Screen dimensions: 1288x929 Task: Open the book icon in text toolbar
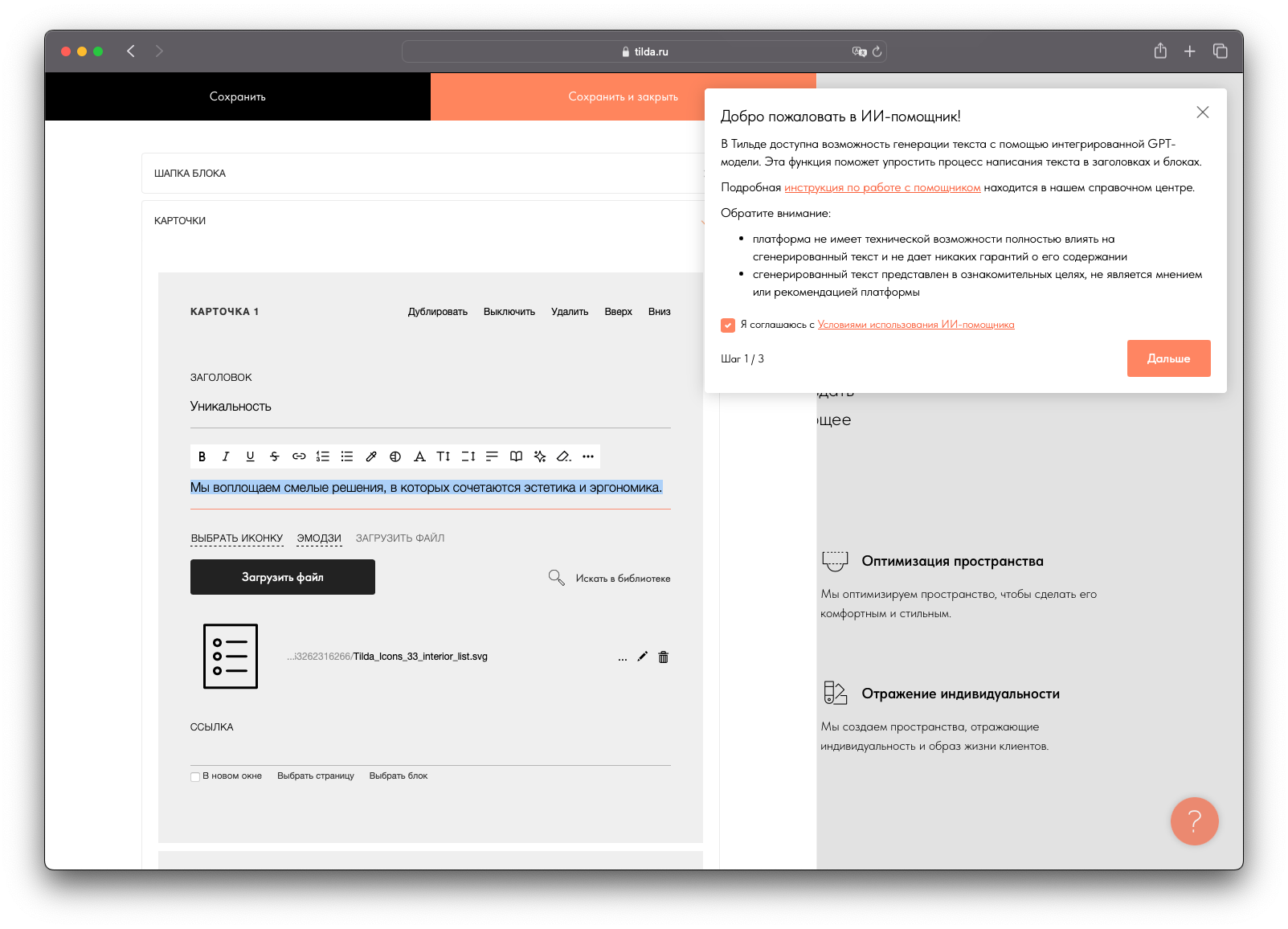[516, 456]
